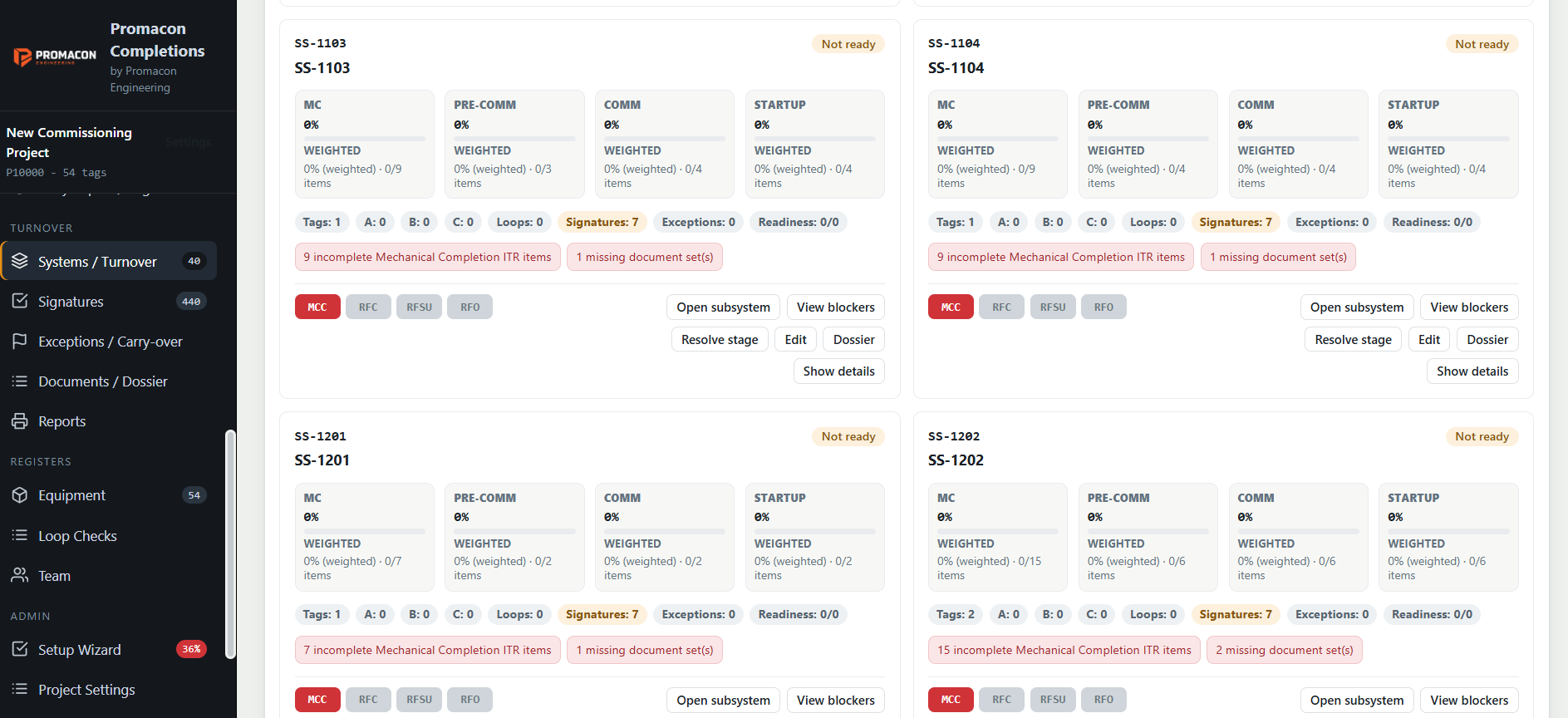This screenshot has height=718, width=1568.
Task: Click the Project Settings list icon
Action: click(20, 689)
